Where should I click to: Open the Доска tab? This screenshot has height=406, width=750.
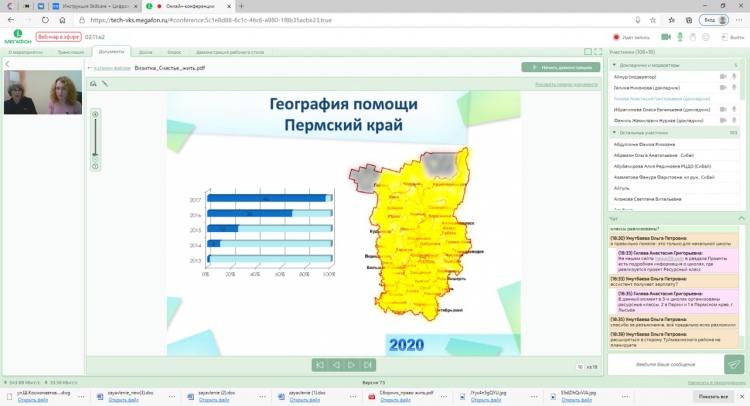point(146,51)
